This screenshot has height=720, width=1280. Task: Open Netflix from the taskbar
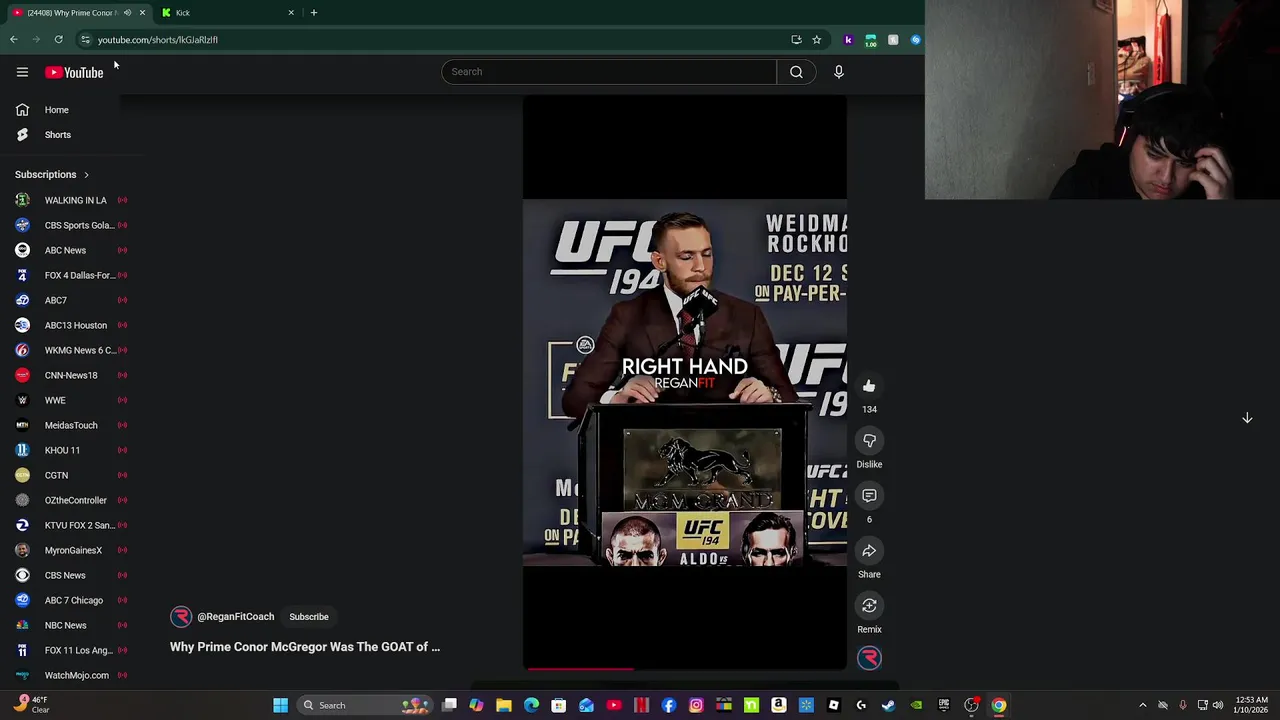[x=641, y=705]
